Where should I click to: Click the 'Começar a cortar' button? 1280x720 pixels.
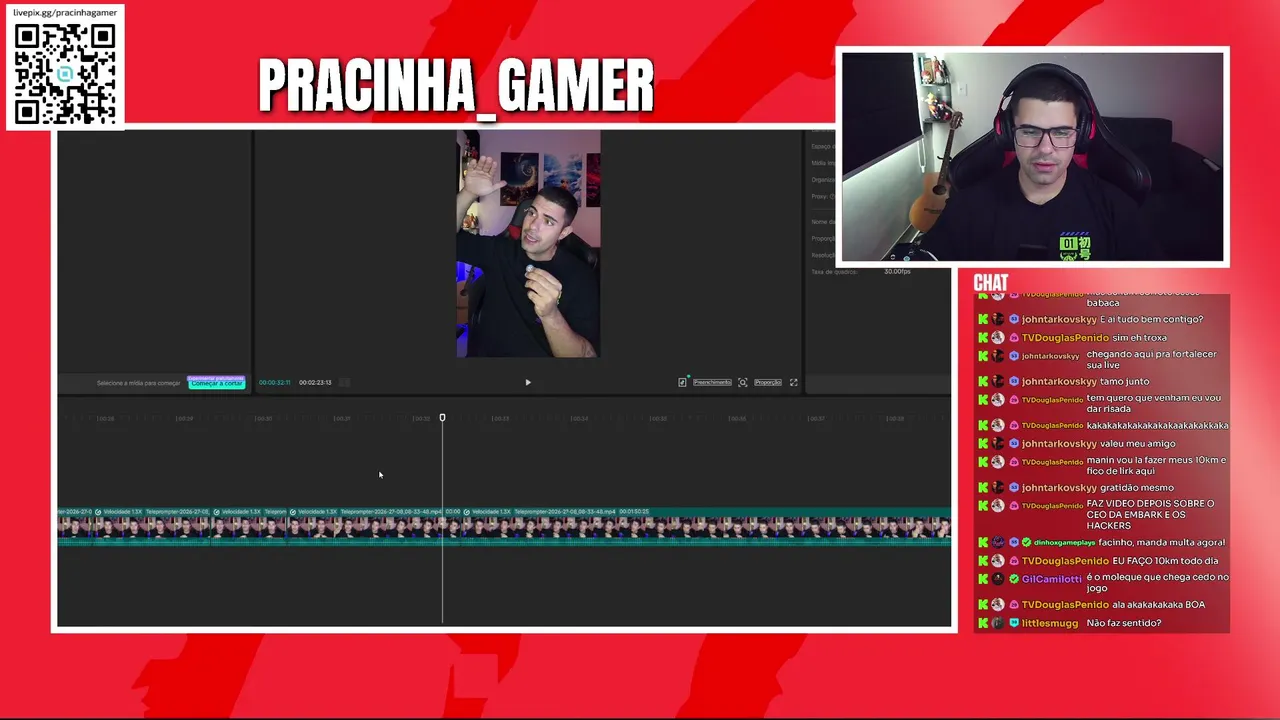click(217, 383)
